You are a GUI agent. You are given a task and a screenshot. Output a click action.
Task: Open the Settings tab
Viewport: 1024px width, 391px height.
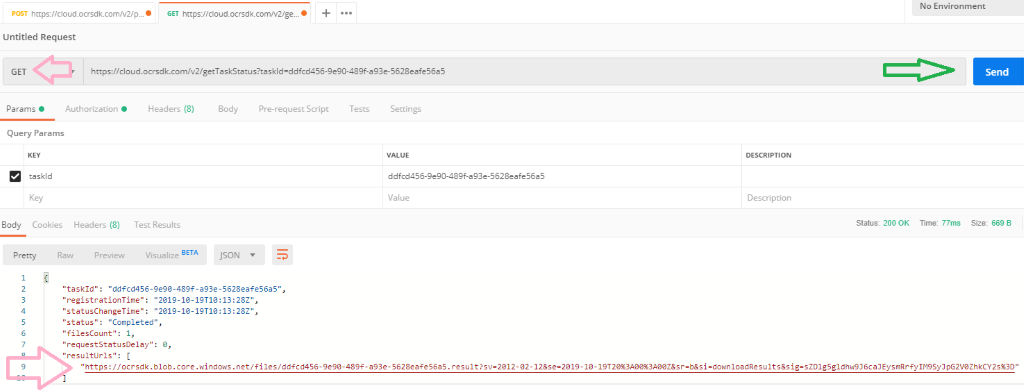[406, 109]
